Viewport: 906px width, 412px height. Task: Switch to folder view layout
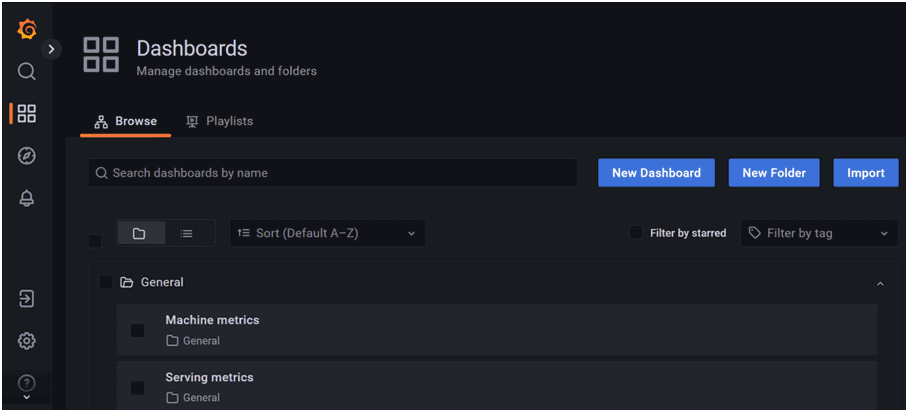[x=139, y=233]
